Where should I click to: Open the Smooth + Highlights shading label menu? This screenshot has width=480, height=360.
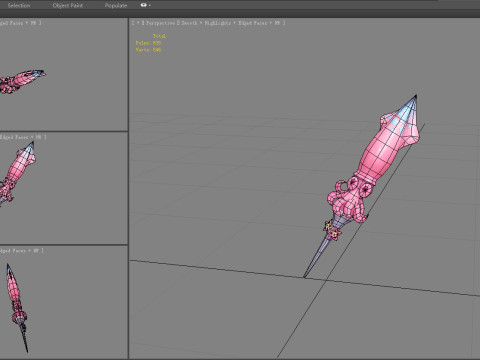coord(206,23)
